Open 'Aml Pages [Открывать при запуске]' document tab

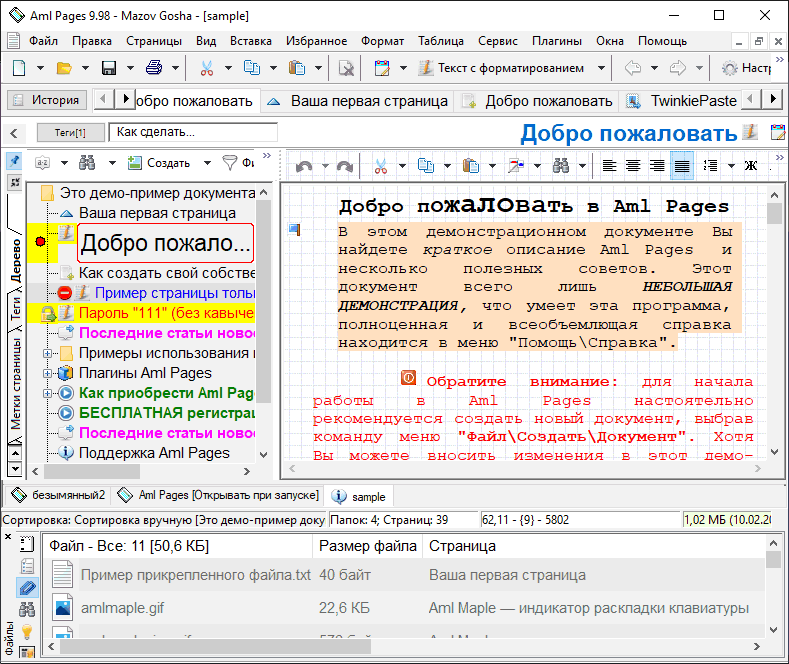click(218, 495)
